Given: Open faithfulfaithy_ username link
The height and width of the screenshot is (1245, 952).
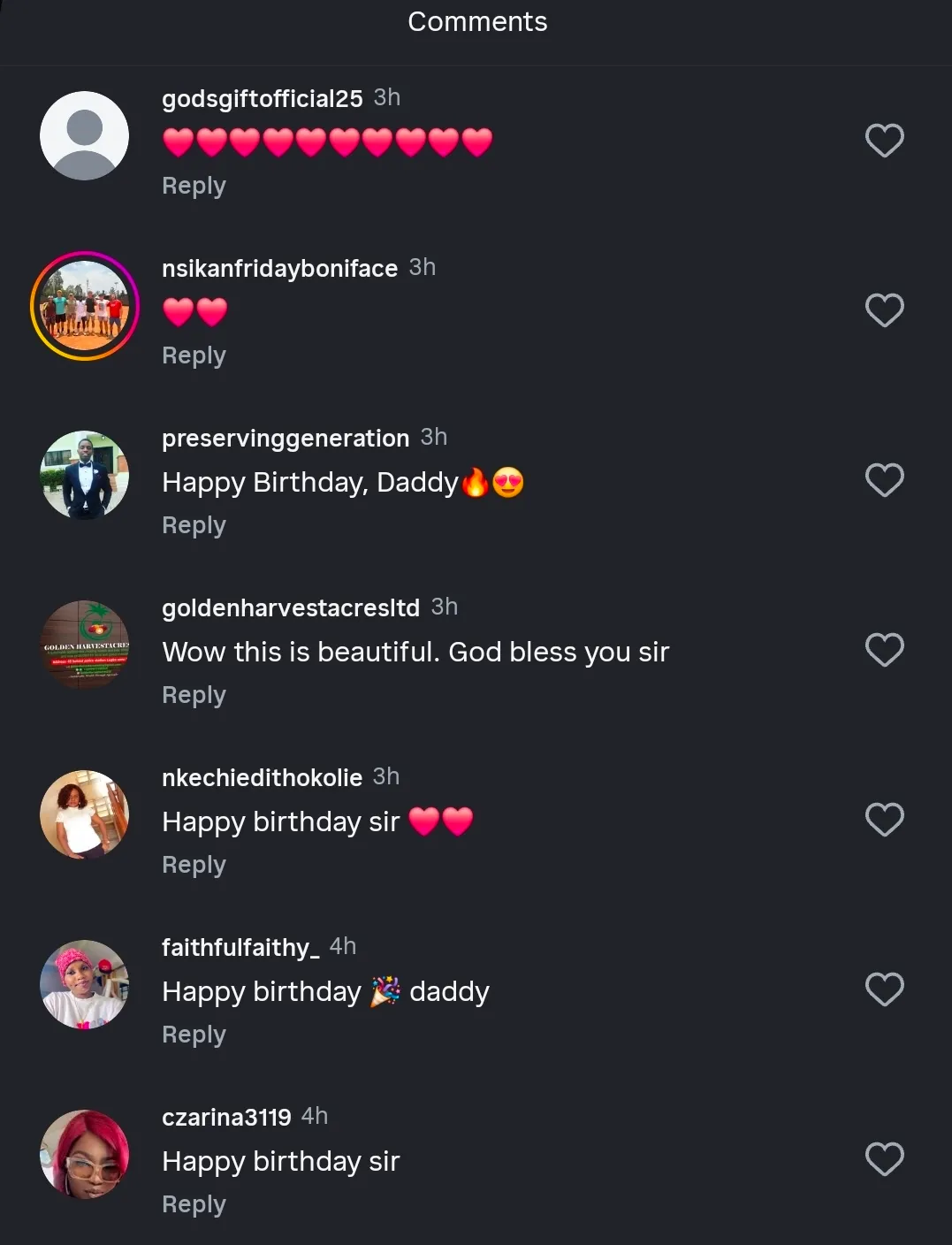Looking at the screenshot, I should pos(240,948).
